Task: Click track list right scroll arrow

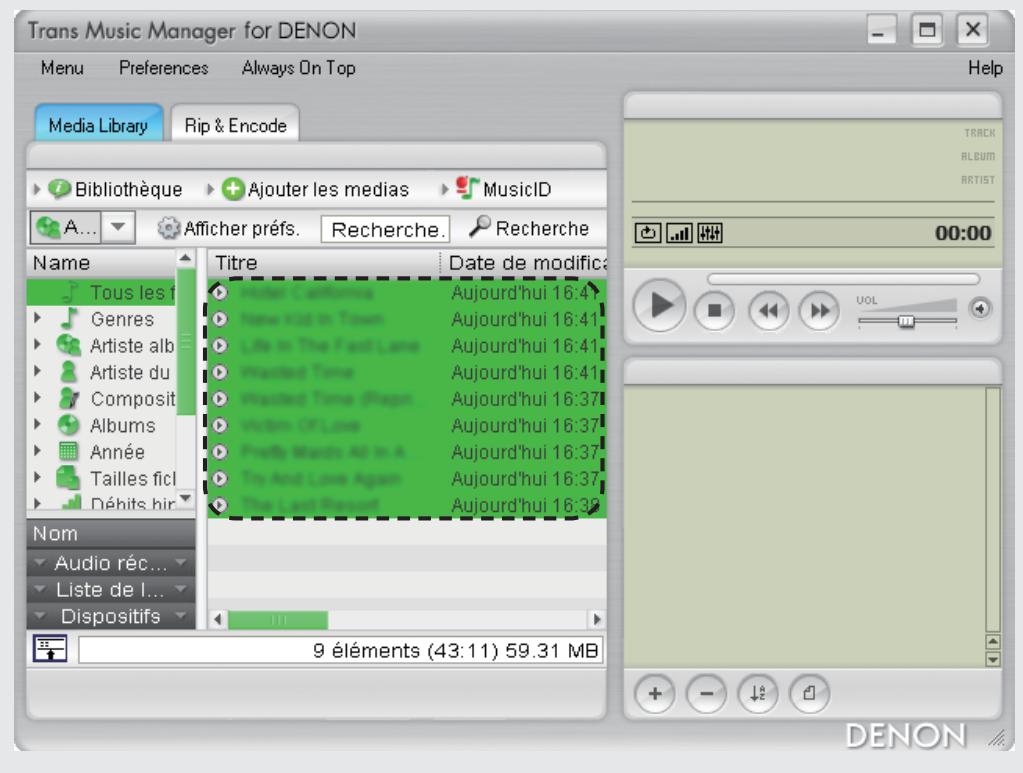Action: (596, 618)
